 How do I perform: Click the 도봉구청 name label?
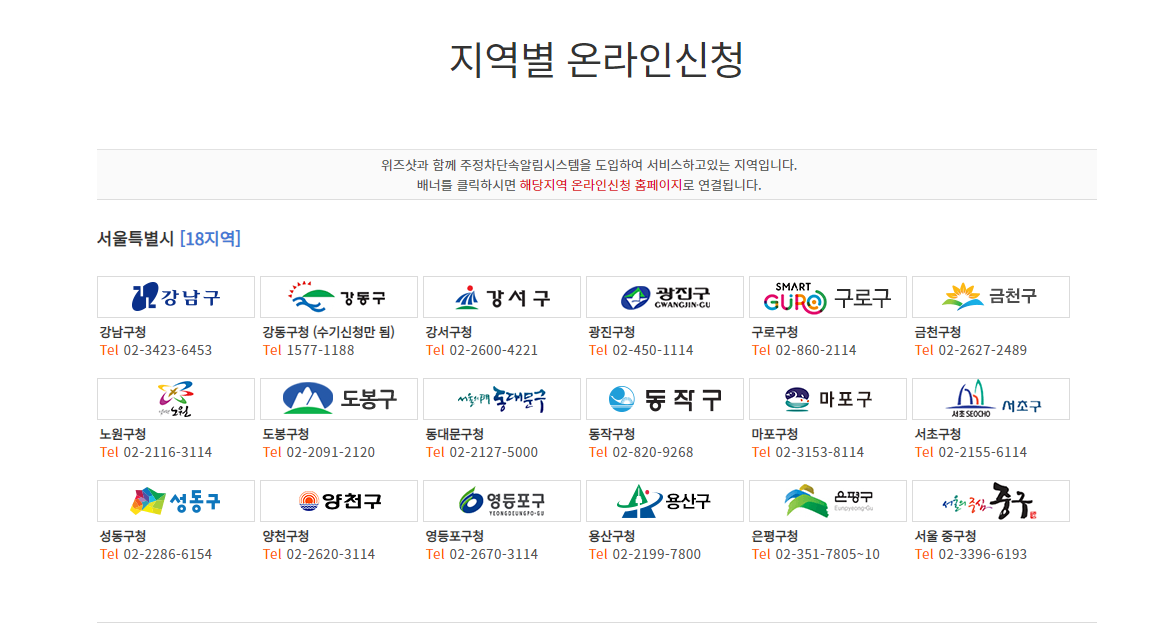pyautogui.click(x=286, y=434)
